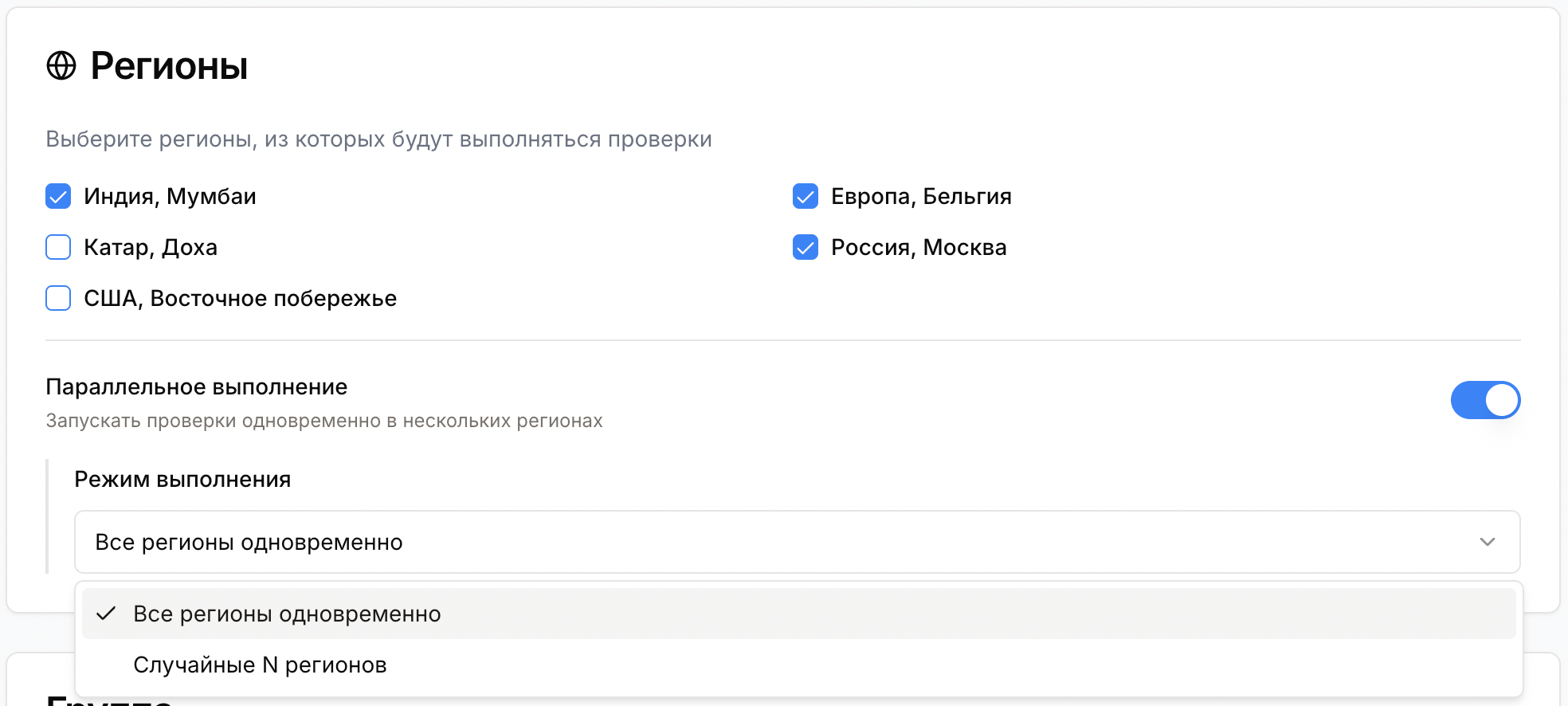Uncheck the Индия, Мумбаи region
Image resolution: width=1568 pixels, height=706 pixels.
pos(58,196)
